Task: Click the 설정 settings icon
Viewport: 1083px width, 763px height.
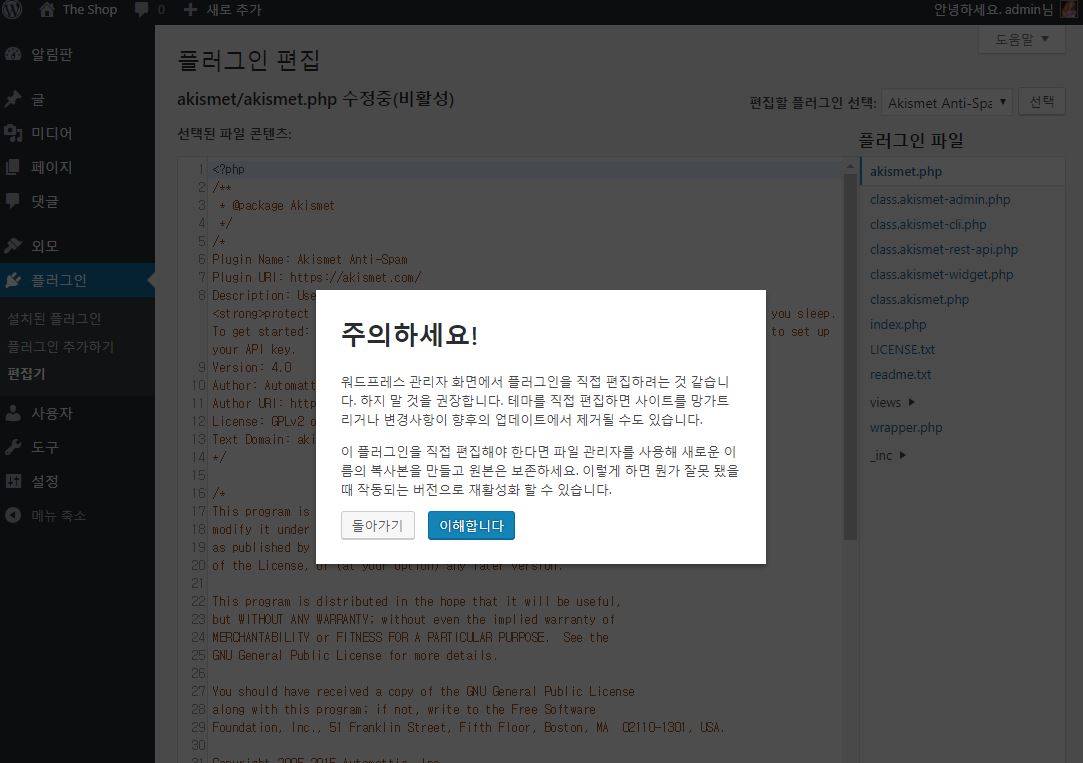Action: point(13,481)
